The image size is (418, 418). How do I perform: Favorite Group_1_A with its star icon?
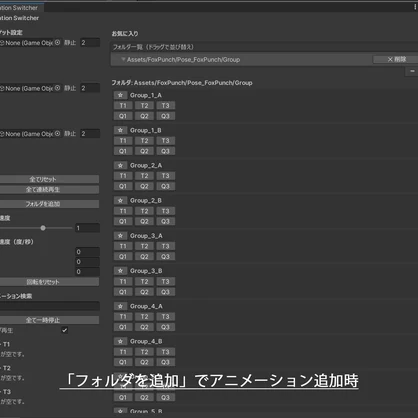click(x=120, y=95)
